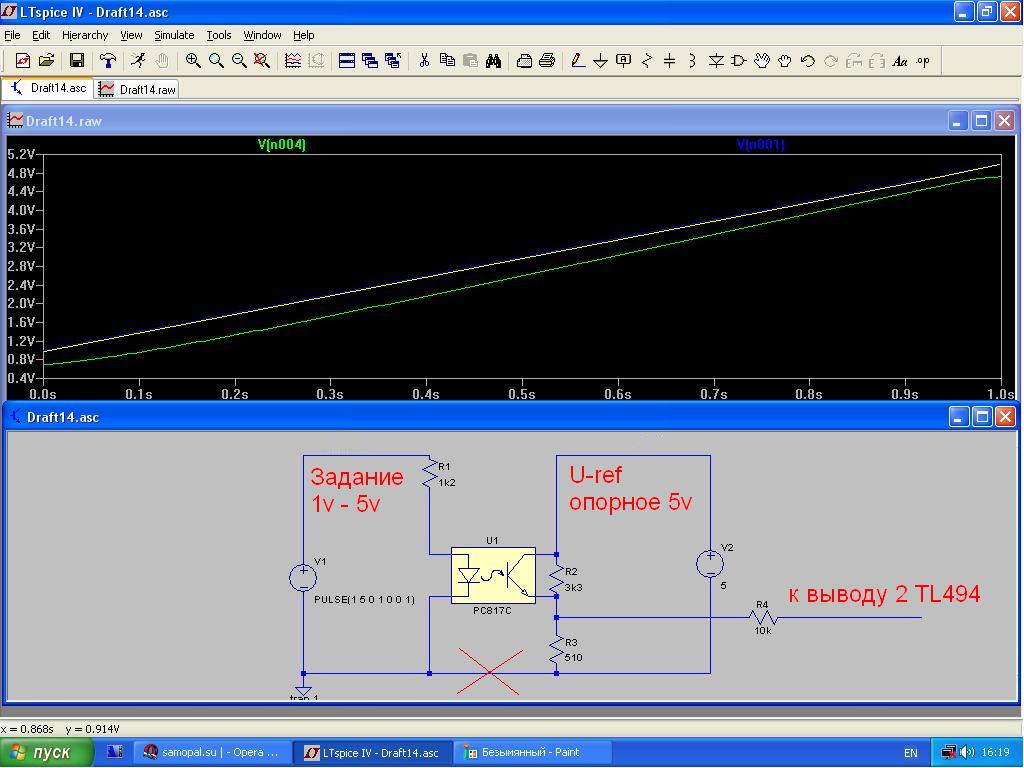Open the Simulate menu

(x=174, y=35)
